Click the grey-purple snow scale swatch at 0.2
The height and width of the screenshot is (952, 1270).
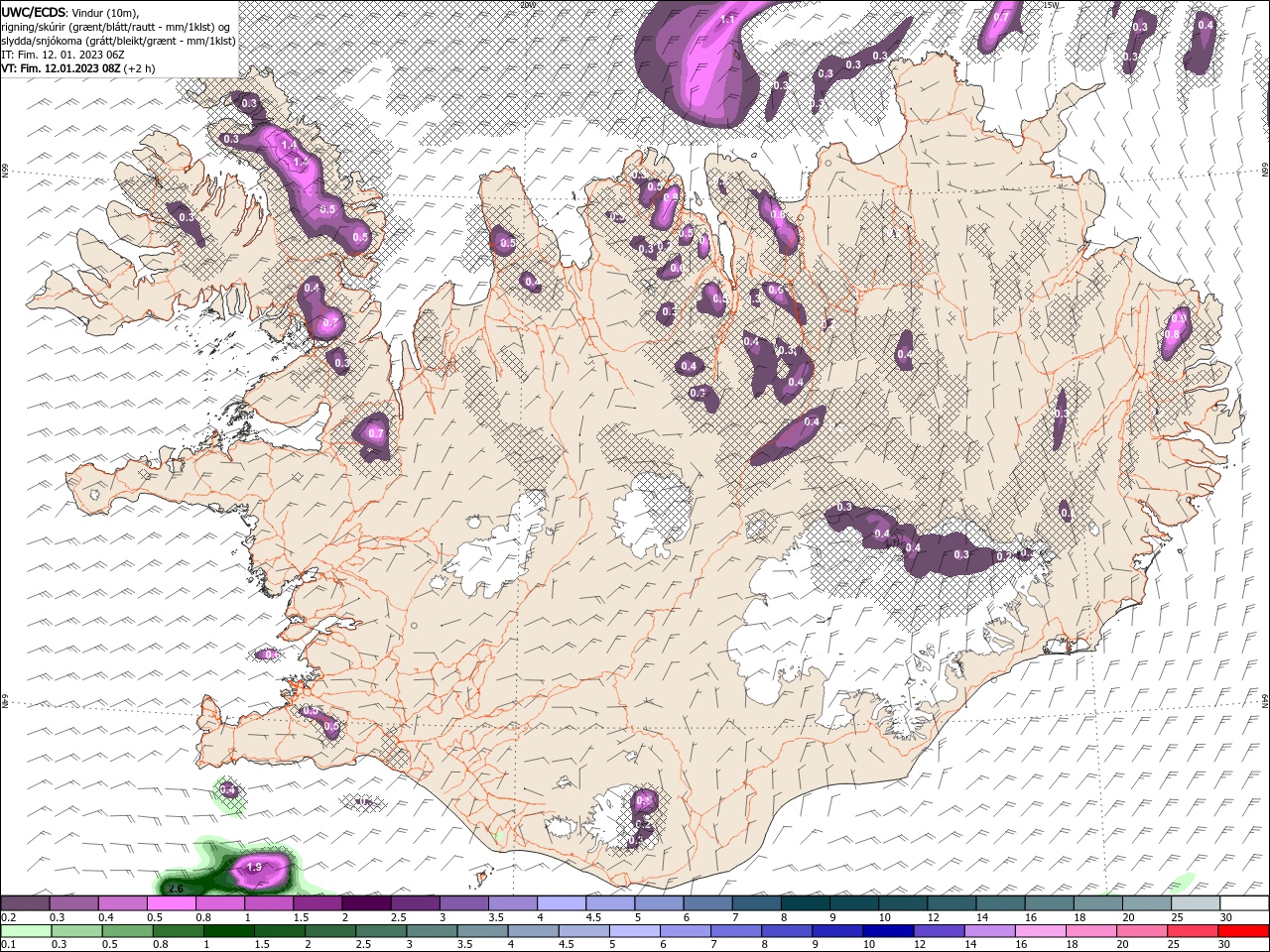point(25,903)
